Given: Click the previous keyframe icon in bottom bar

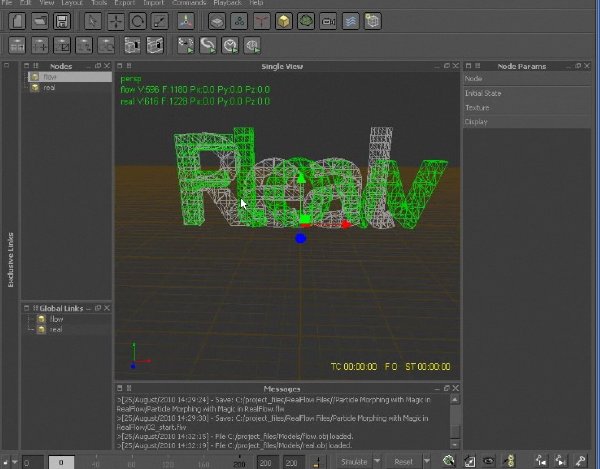Looking at the screenshot, I should click(x=541, y=461).
